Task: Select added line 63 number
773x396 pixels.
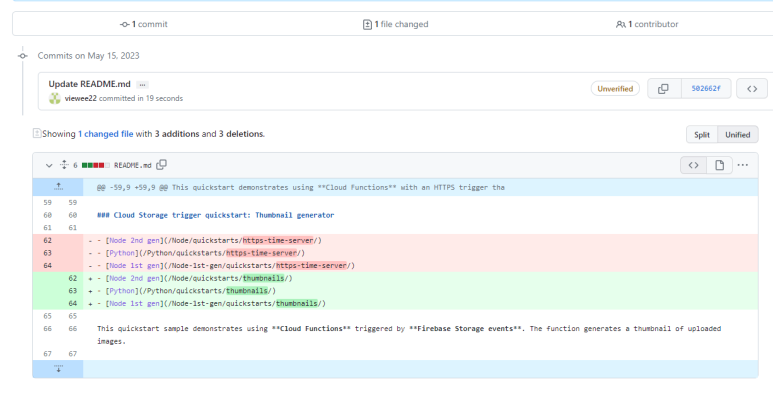Action: [72, 290]
